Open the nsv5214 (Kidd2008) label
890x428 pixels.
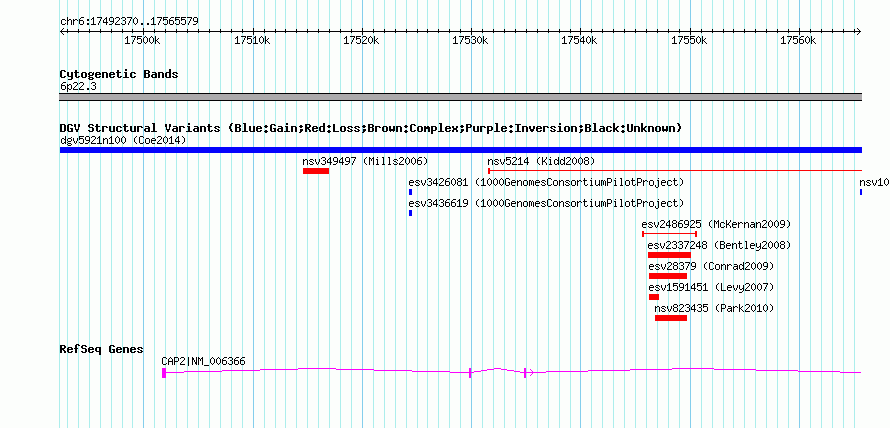[541, 161]
